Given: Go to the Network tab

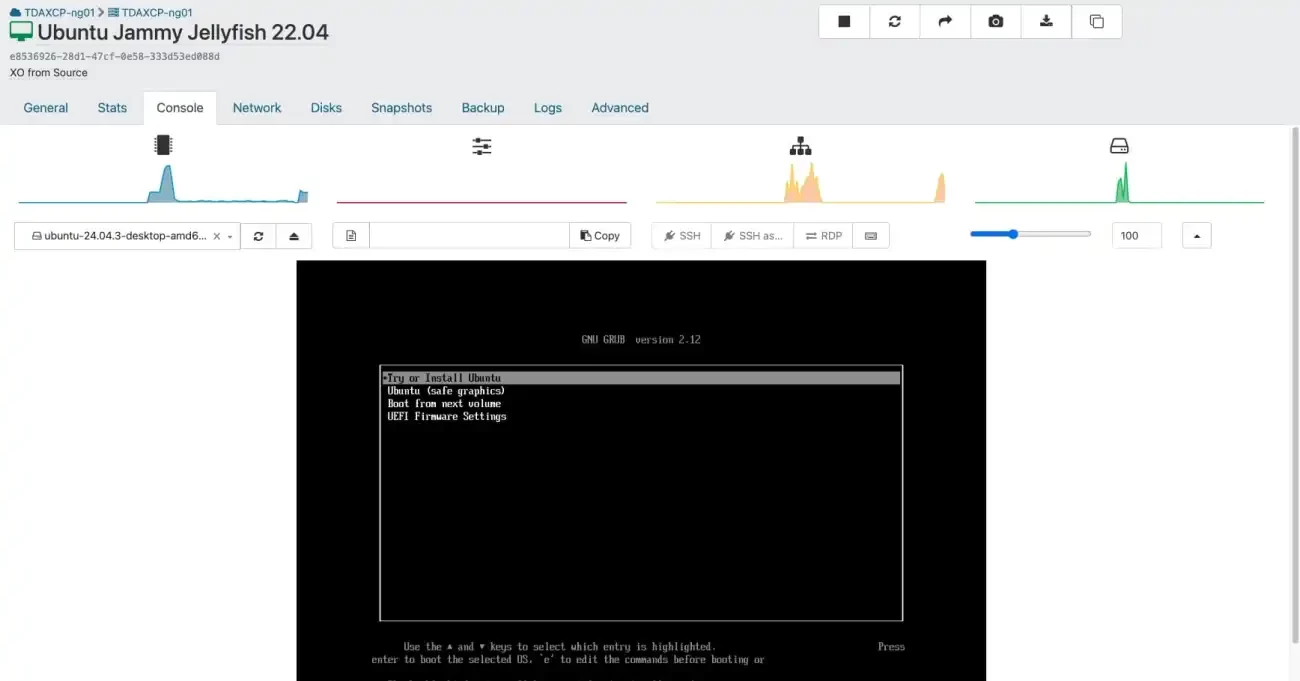Looking at the screenshot, I should coord(257,108).
